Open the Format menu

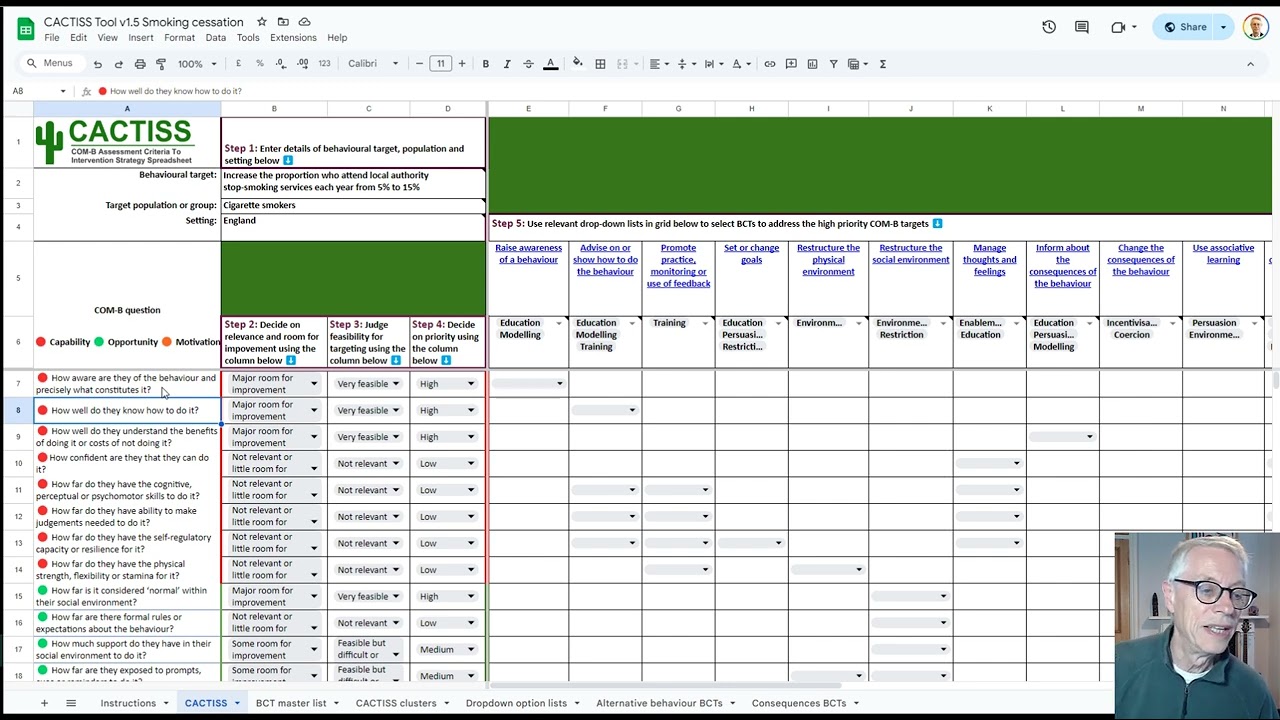pyautogui.click(x=180, y=38)
